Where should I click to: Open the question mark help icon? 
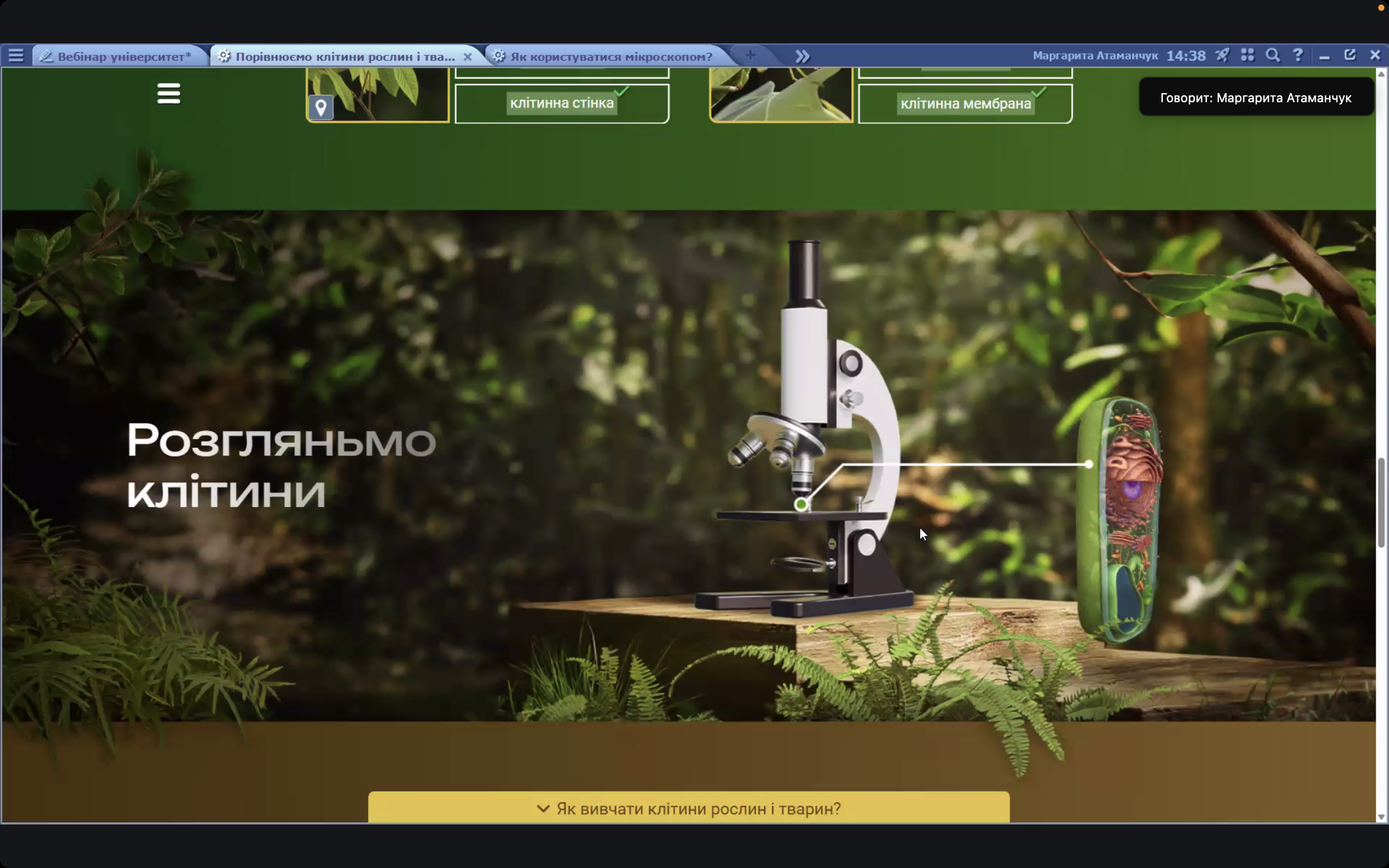[1298, 55]
